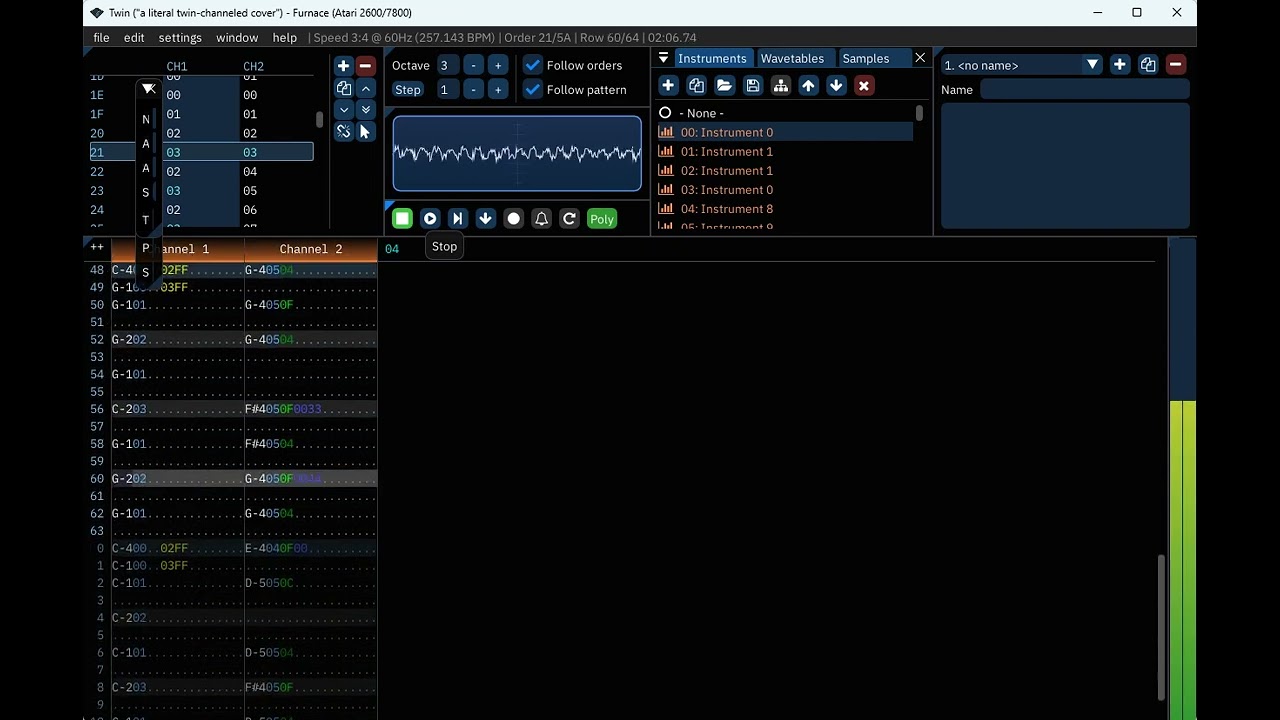Switch to the Wavetables tab
The image size is (1280, 720).
(792, 58)
